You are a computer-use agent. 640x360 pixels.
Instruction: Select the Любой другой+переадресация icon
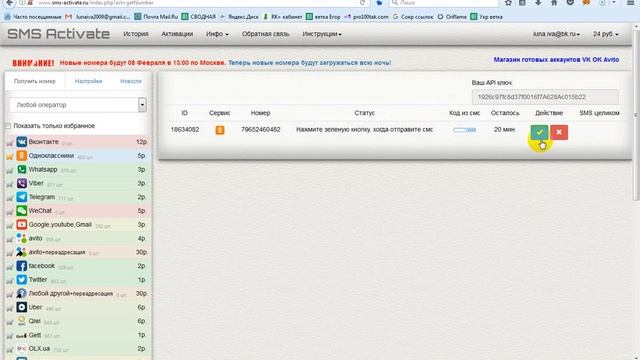[22, 293]
